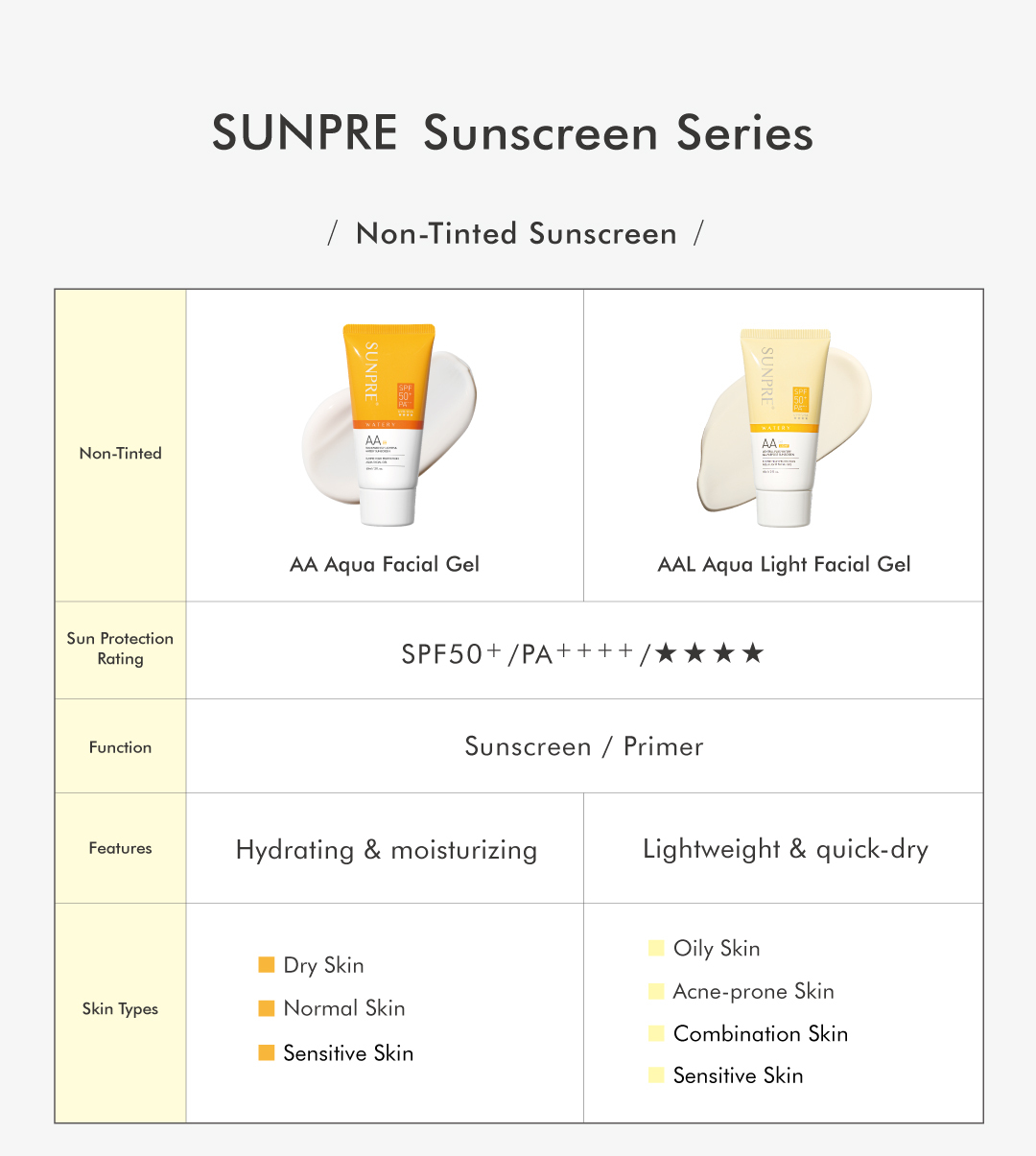Click the Function row header

click(x=120, y=747)
